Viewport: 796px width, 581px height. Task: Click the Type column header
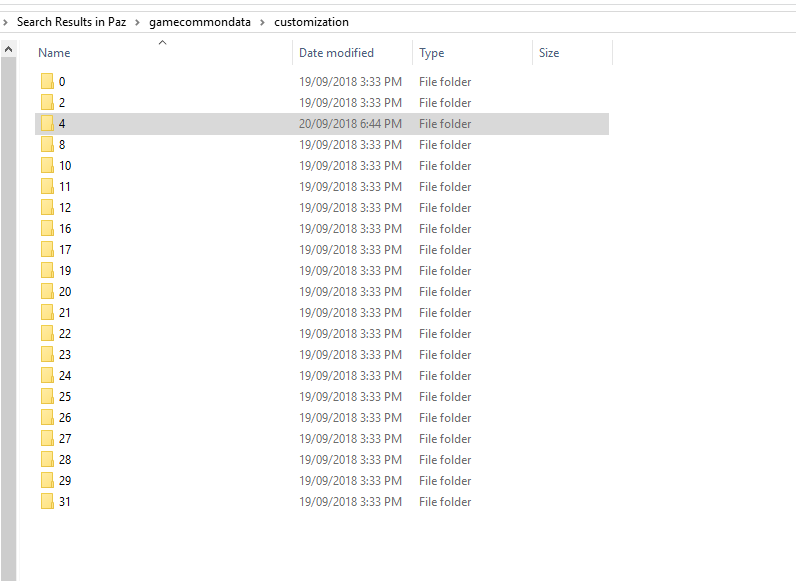pos(432,53)
